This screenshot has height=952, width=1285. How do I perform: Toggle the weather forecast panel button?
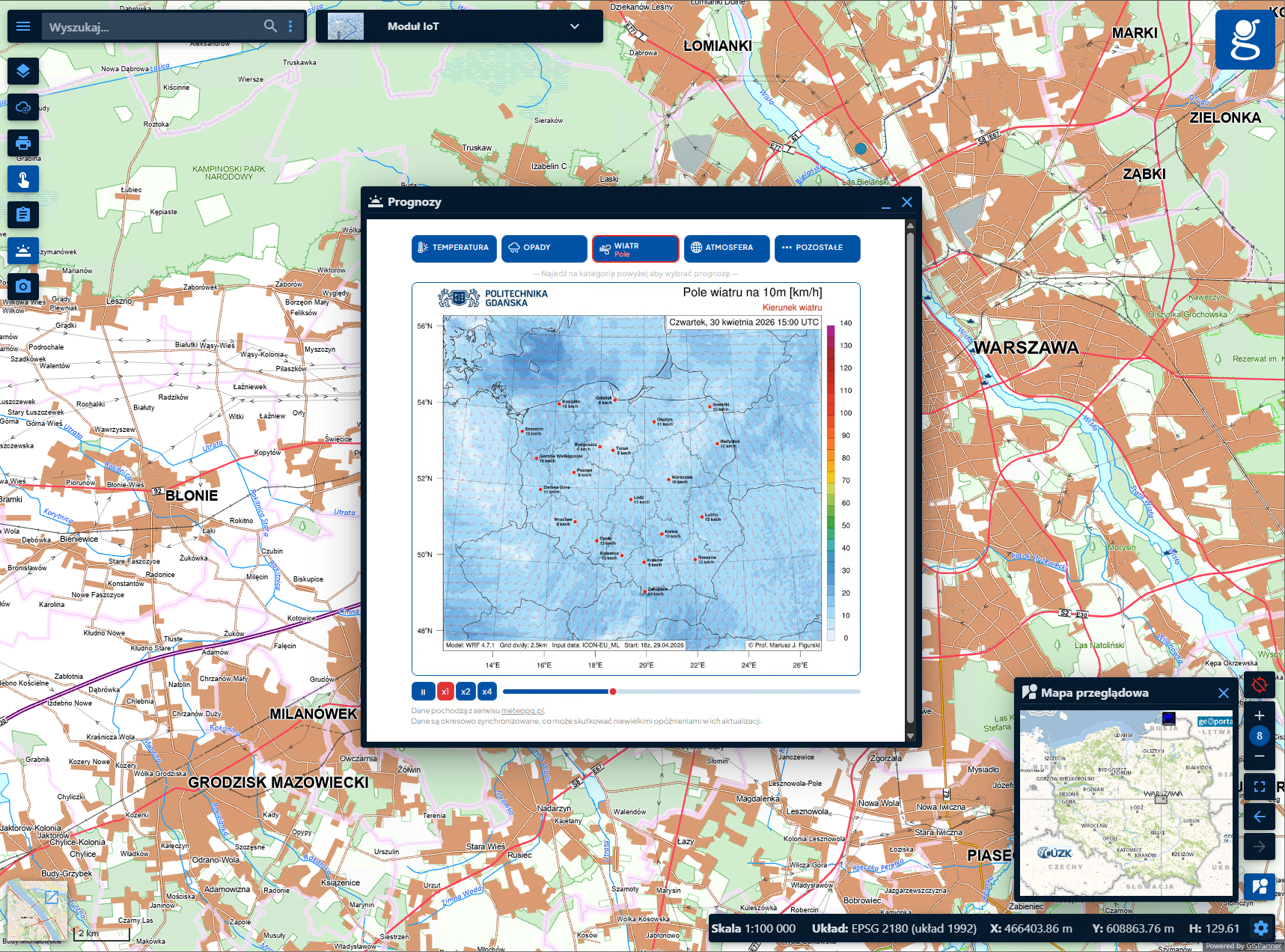23,251
